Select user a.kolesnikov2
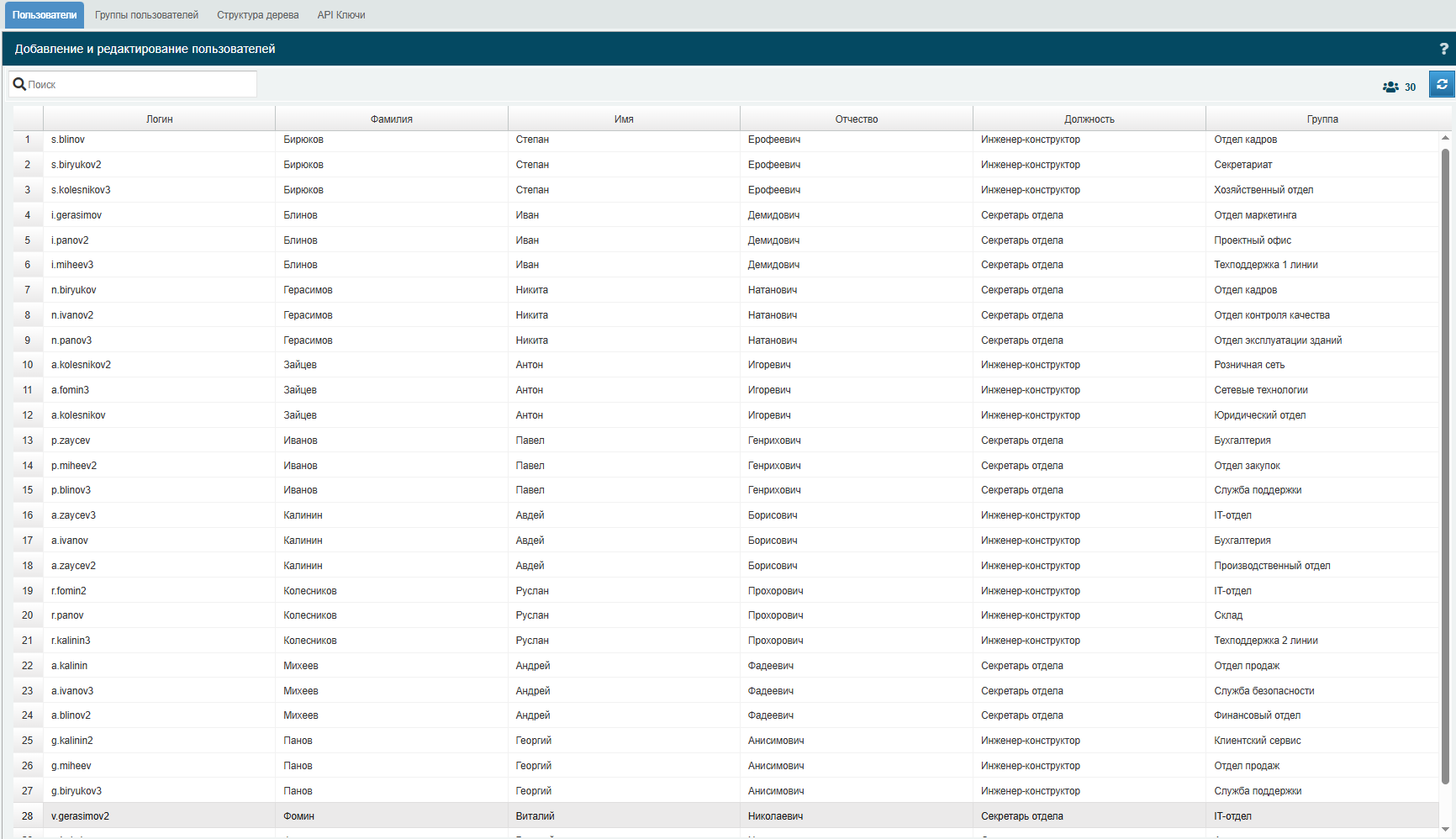This screenshot has width=1456, height=839. 81,365
